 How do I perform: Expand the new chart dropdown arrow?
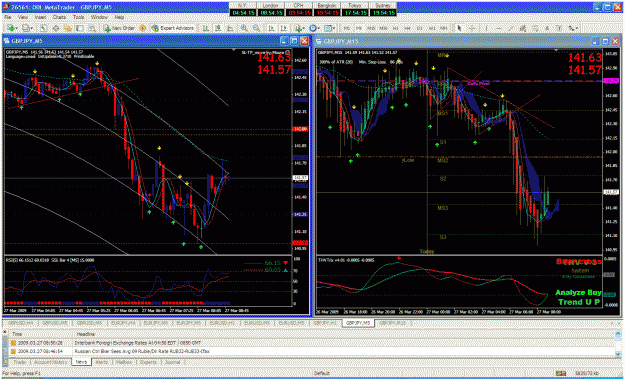[x=16, y=28]
